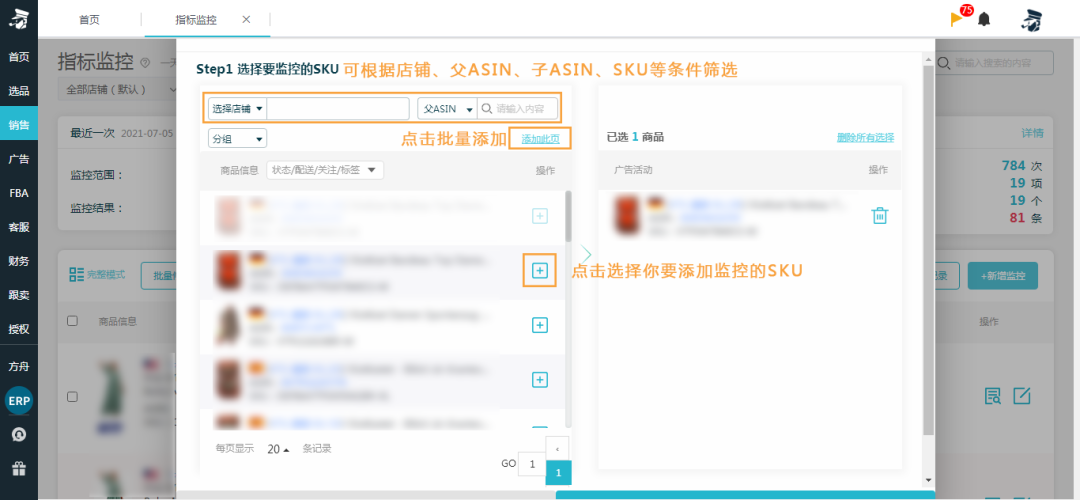Add the fourth product with its plus icon
This screenshot has height=500, width=1080.
pyautogui.click(x=540, y=379)
